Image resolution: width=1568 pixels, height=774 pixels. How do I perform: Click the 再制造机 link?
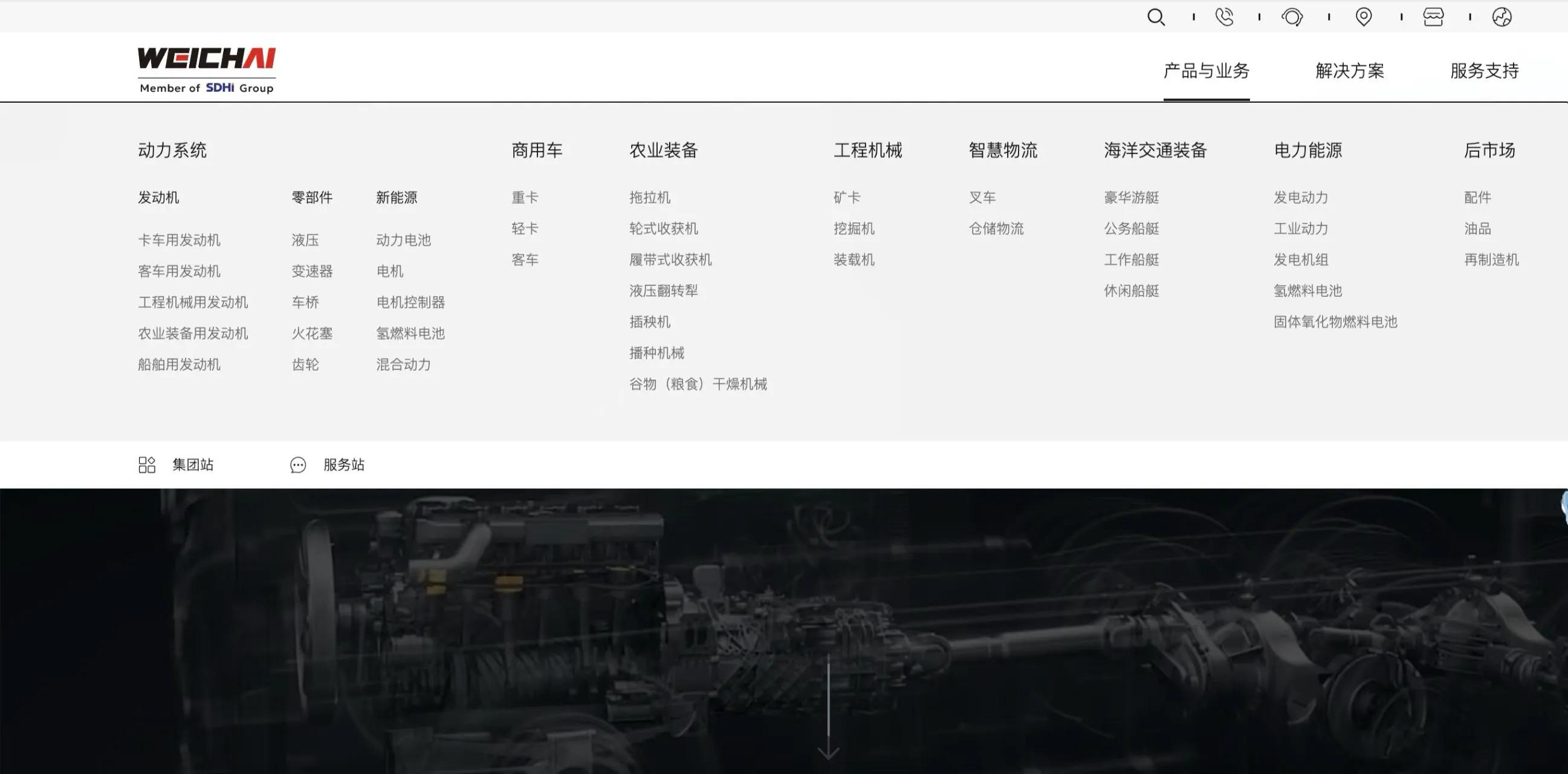1491,259
